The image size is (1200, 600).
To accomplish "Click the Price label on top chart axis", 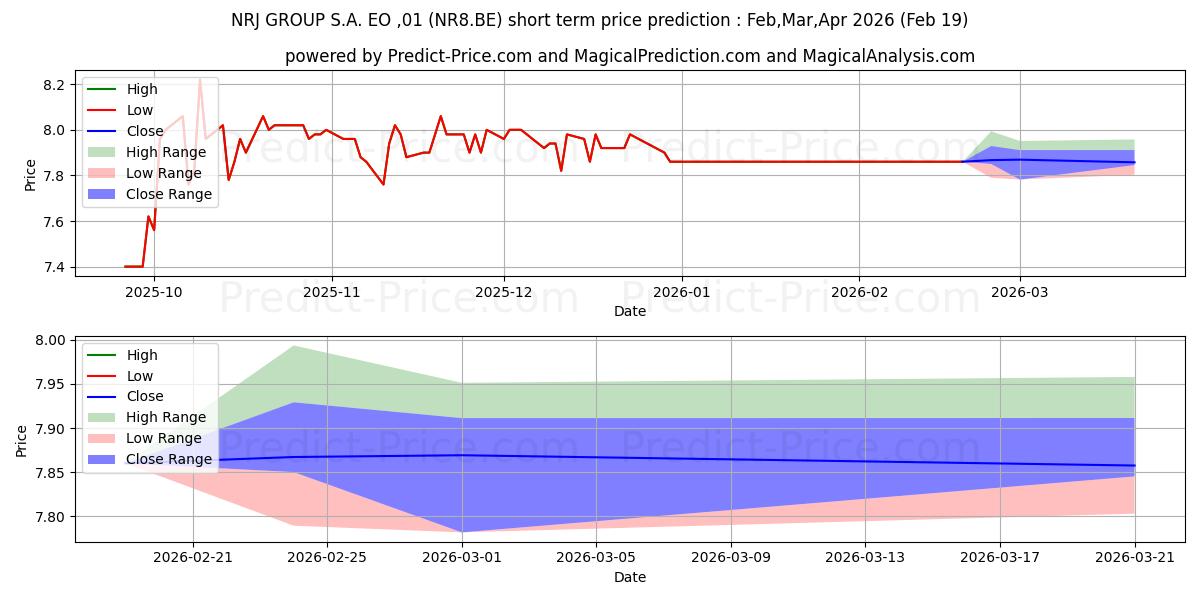I will [30, 175].
